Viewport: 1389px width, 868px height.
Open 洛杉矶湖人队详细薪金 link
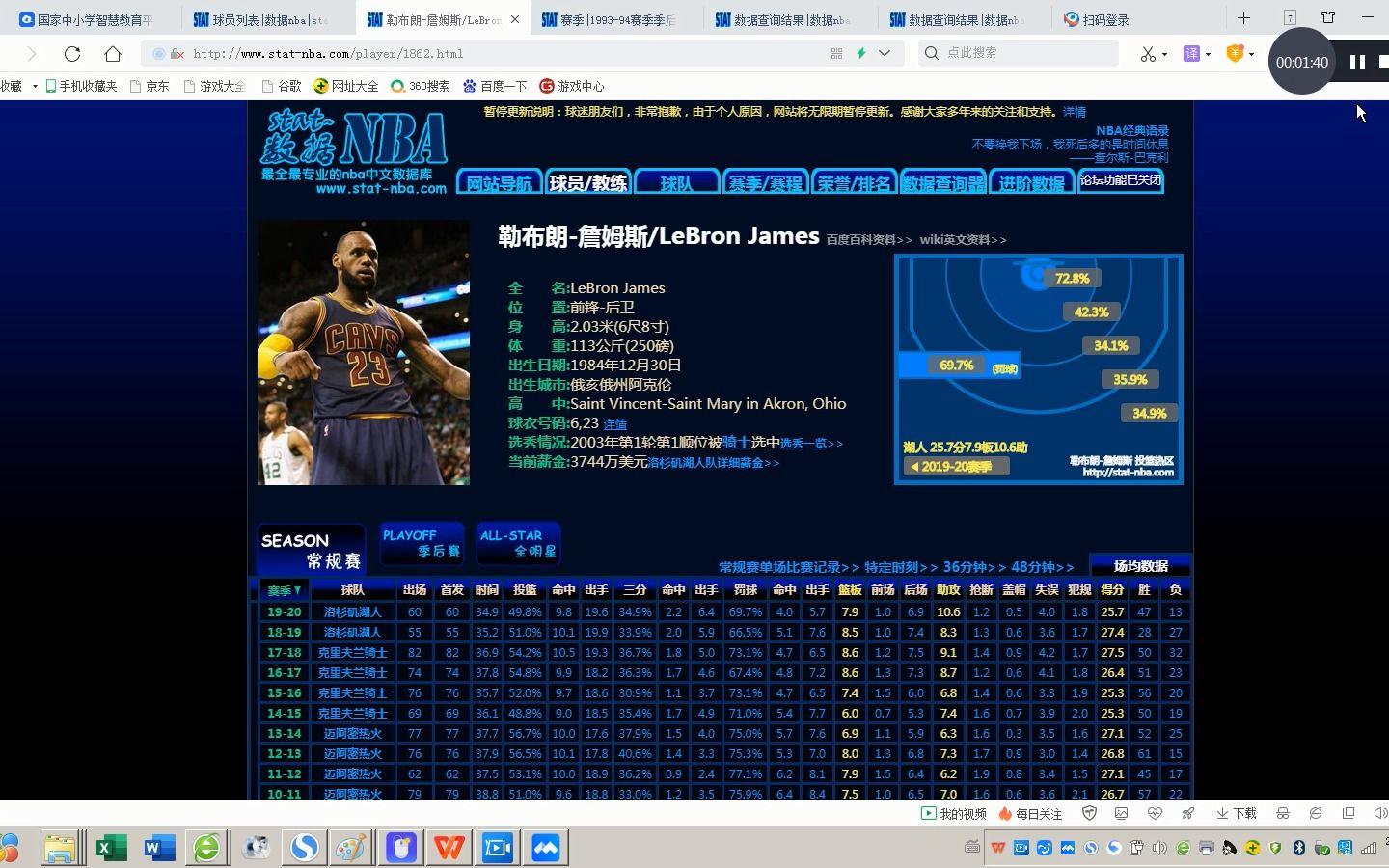(714, 463)
